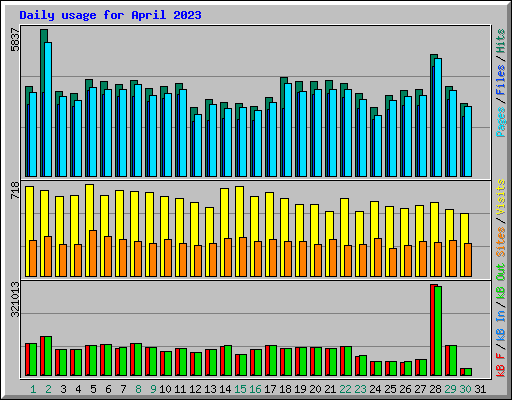Click the green kB Out bar for day 2

pyautogui.click(x=48, y=356)
